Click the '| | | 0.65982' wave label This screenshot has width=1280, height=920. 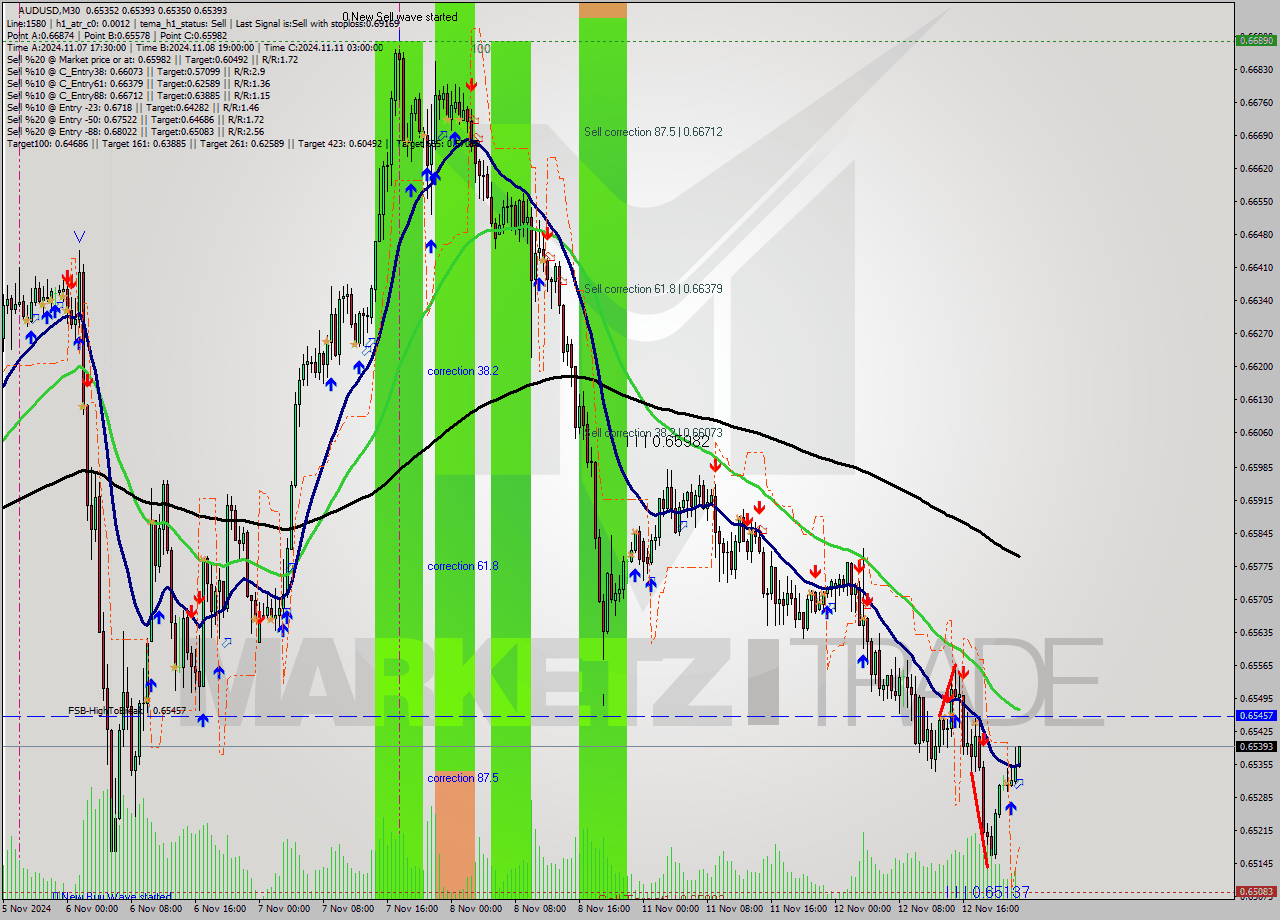(x=668, y=441)
